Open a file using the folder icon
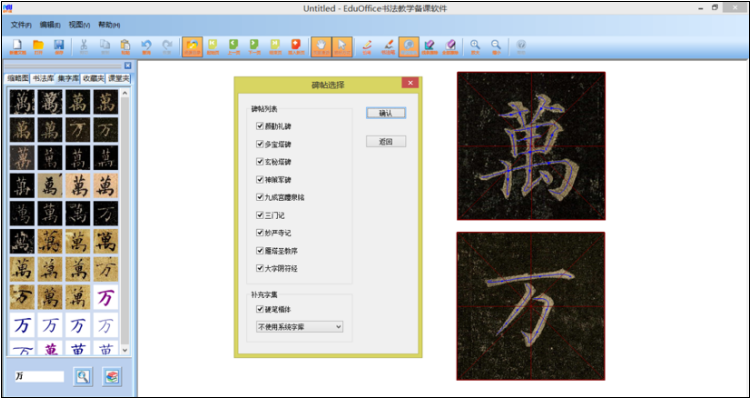This screenshot has width=751, height=399. pyautogui.click(x=38, y=47)
